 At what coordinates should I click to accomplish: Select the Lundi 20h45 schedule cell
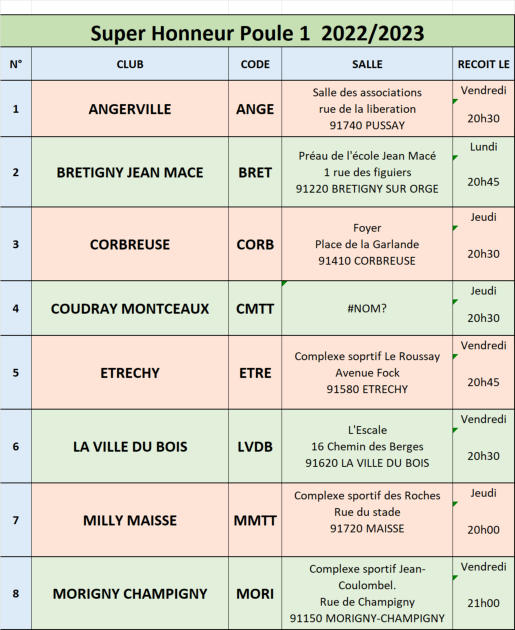[484, 172]
